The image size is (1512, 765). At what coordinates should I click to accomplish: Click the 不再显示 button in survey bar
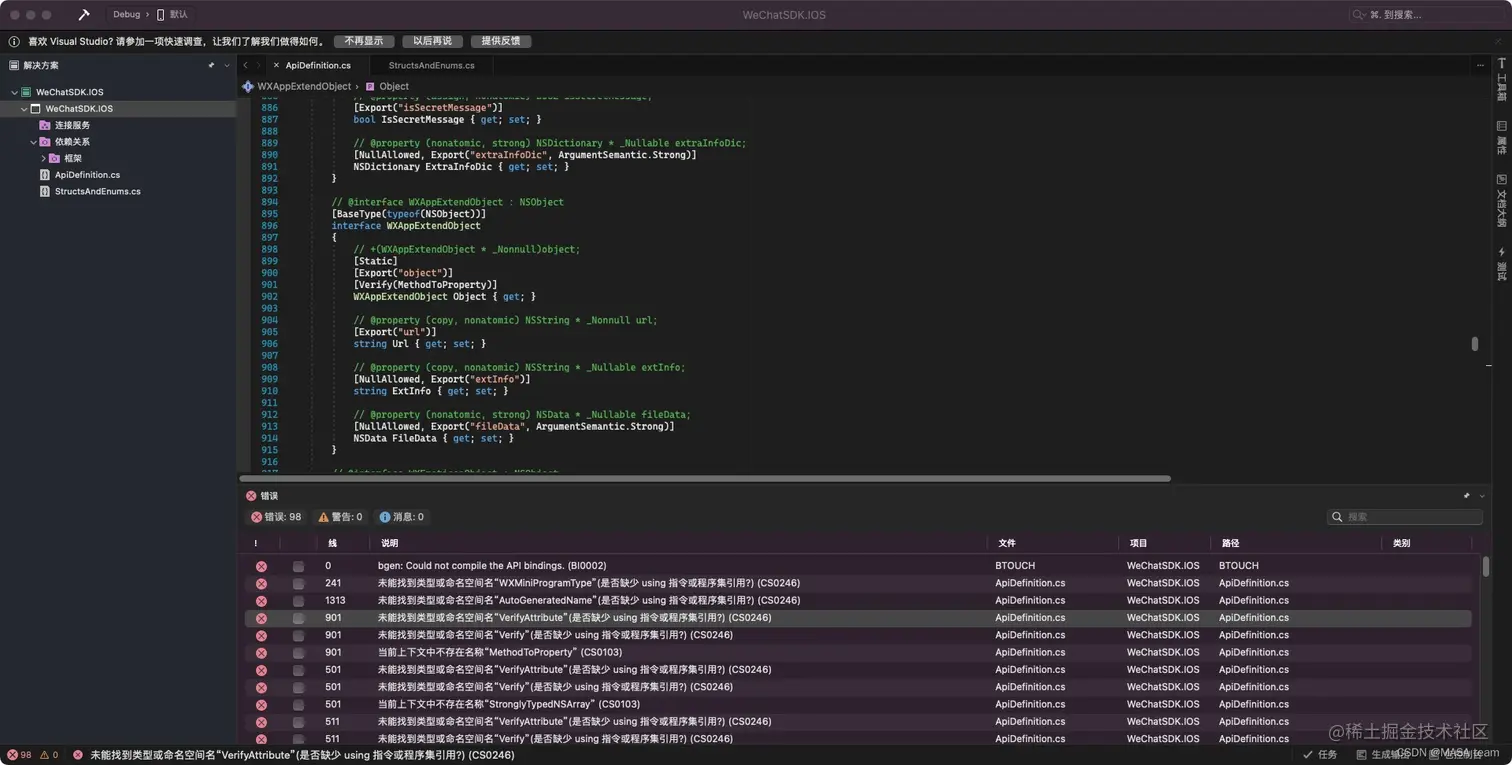pos(363,41)
